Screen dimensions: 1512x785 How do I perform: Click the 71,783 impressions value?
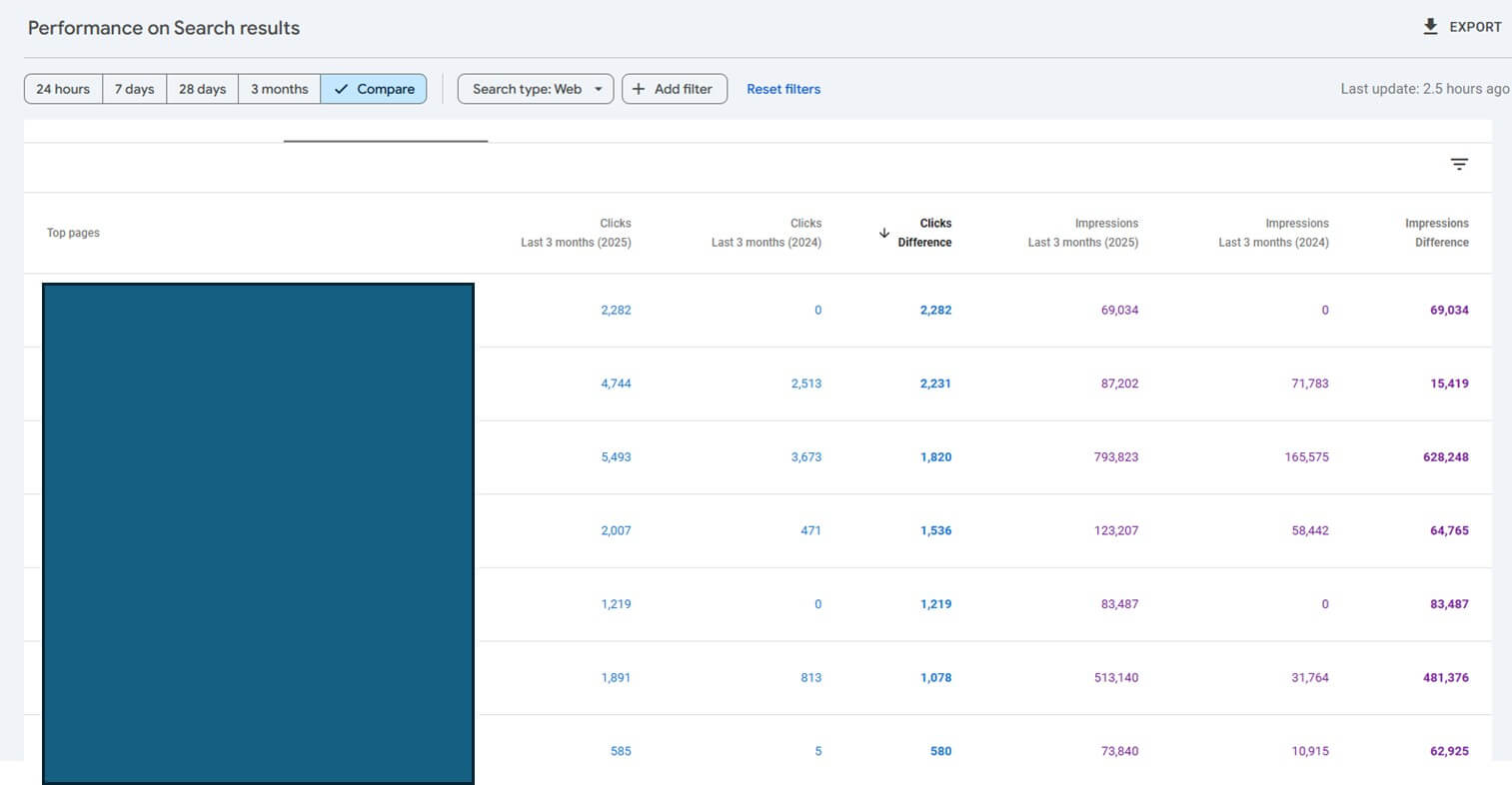click(1310, 384)
